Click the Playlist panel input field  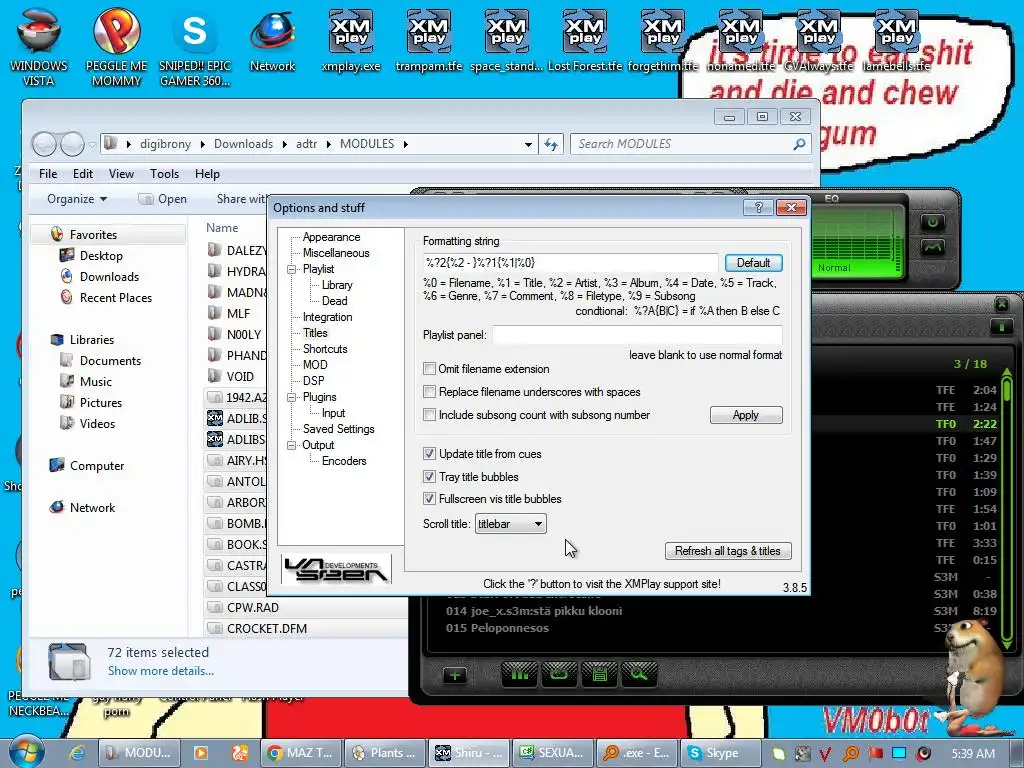pyautogui.click(x=637, y=335)
